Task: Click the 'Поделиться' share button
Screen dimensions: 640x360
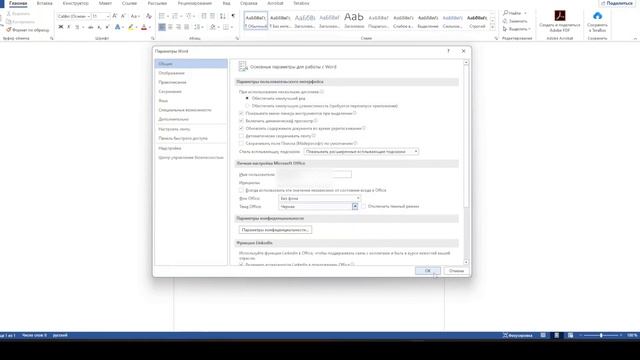Action: click(x=617, y=3)
